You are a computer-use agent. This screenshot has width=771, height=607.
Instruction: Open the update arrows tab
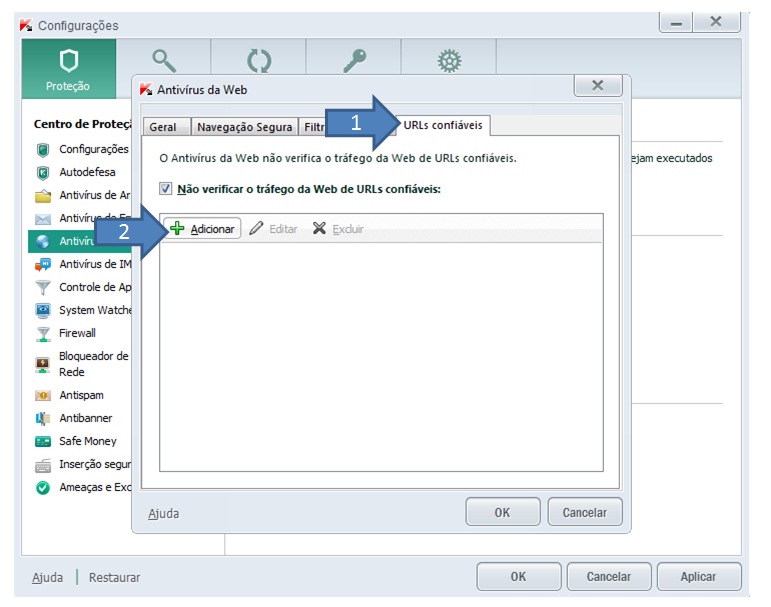(x=259, y=61)
